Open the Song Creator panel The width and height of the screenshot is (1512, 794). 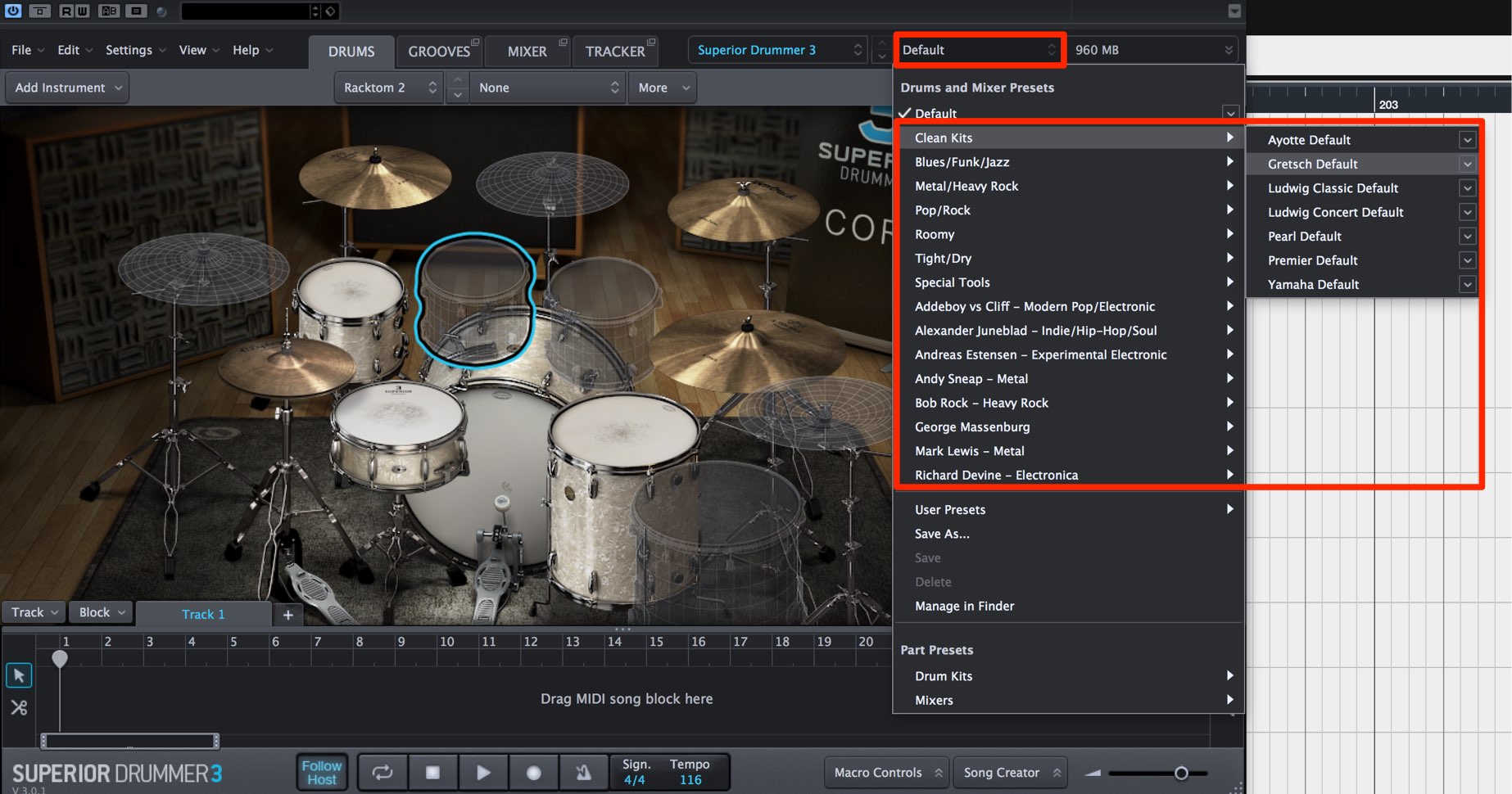pos(1010,772)
